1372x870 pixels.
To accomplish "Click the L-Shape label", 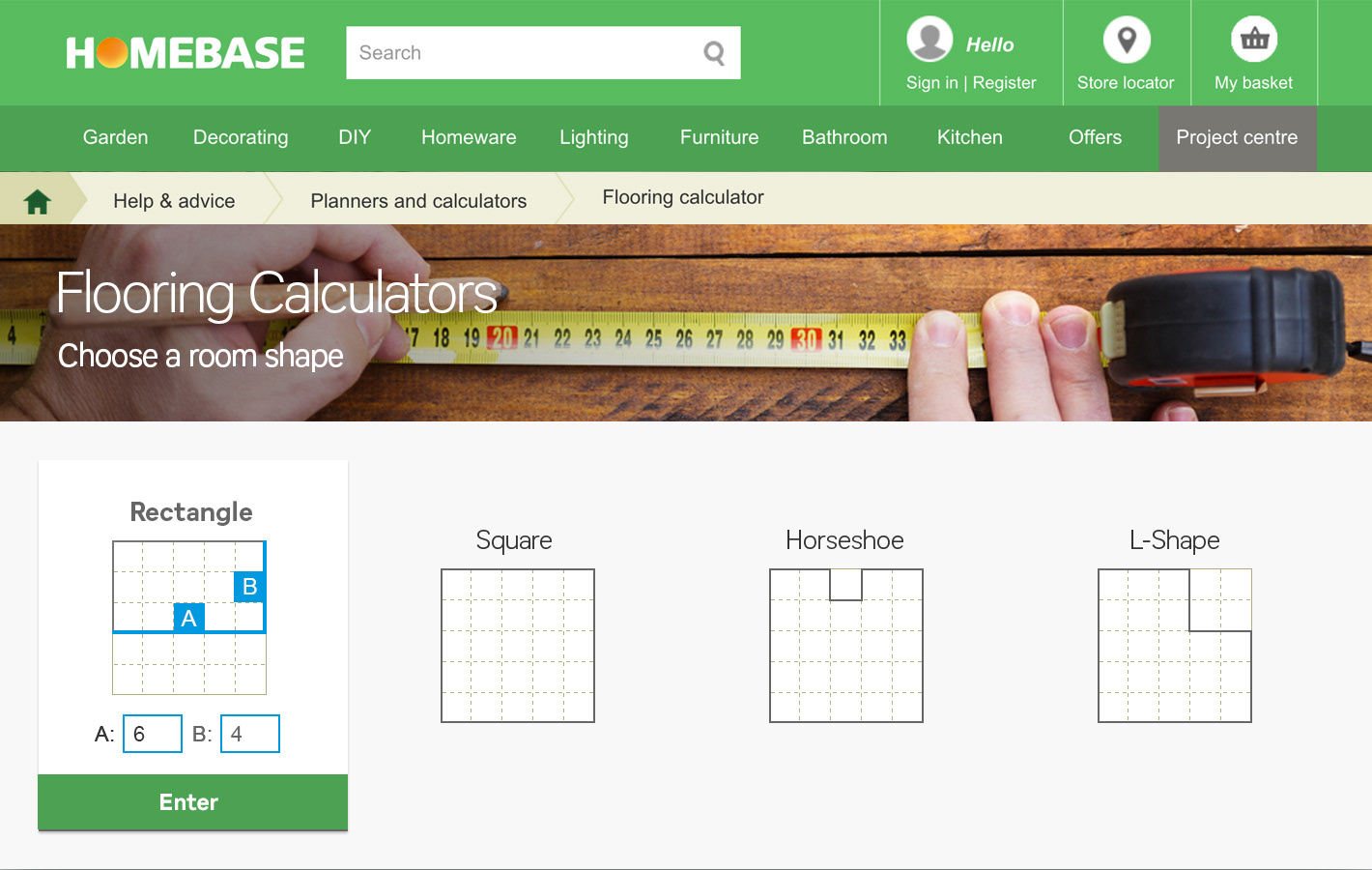I will 1175,540.
